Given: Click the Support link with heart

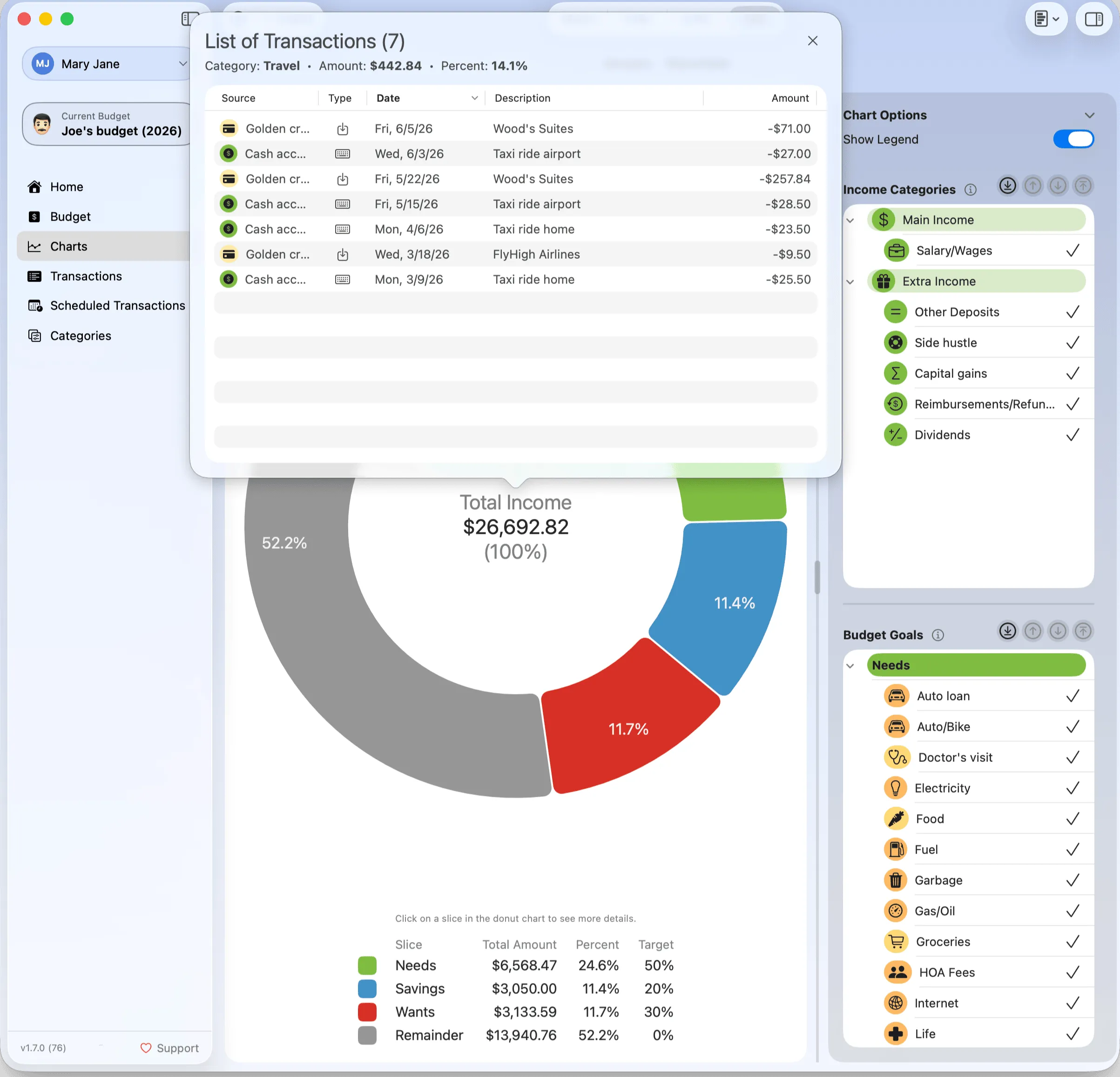Looking at the screenshot, I should [169, 1048].
